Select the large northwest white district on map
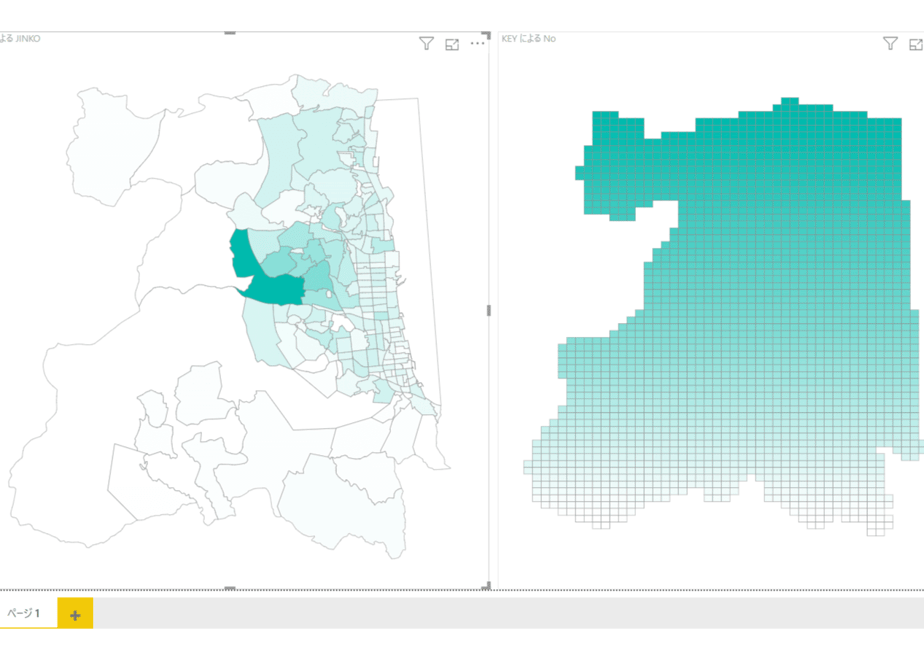The image size is (924, 660). point(112,147)
